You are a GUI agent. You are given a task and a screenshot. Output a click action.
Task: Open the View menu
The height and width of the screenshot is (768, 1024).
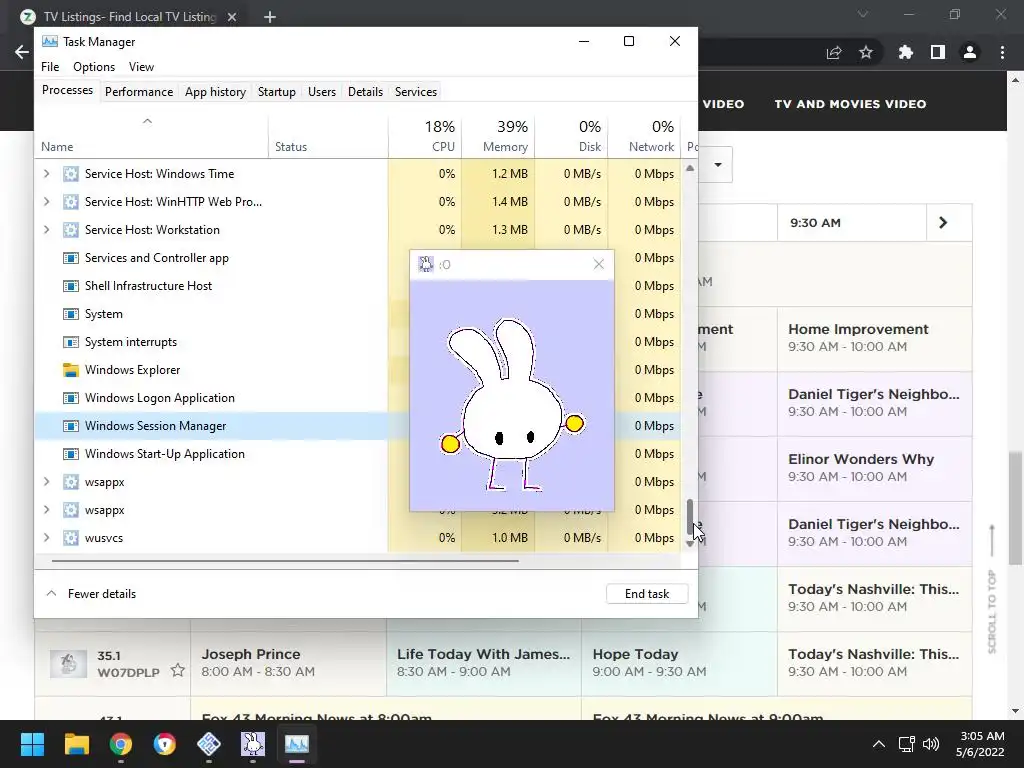click(141, 67)
